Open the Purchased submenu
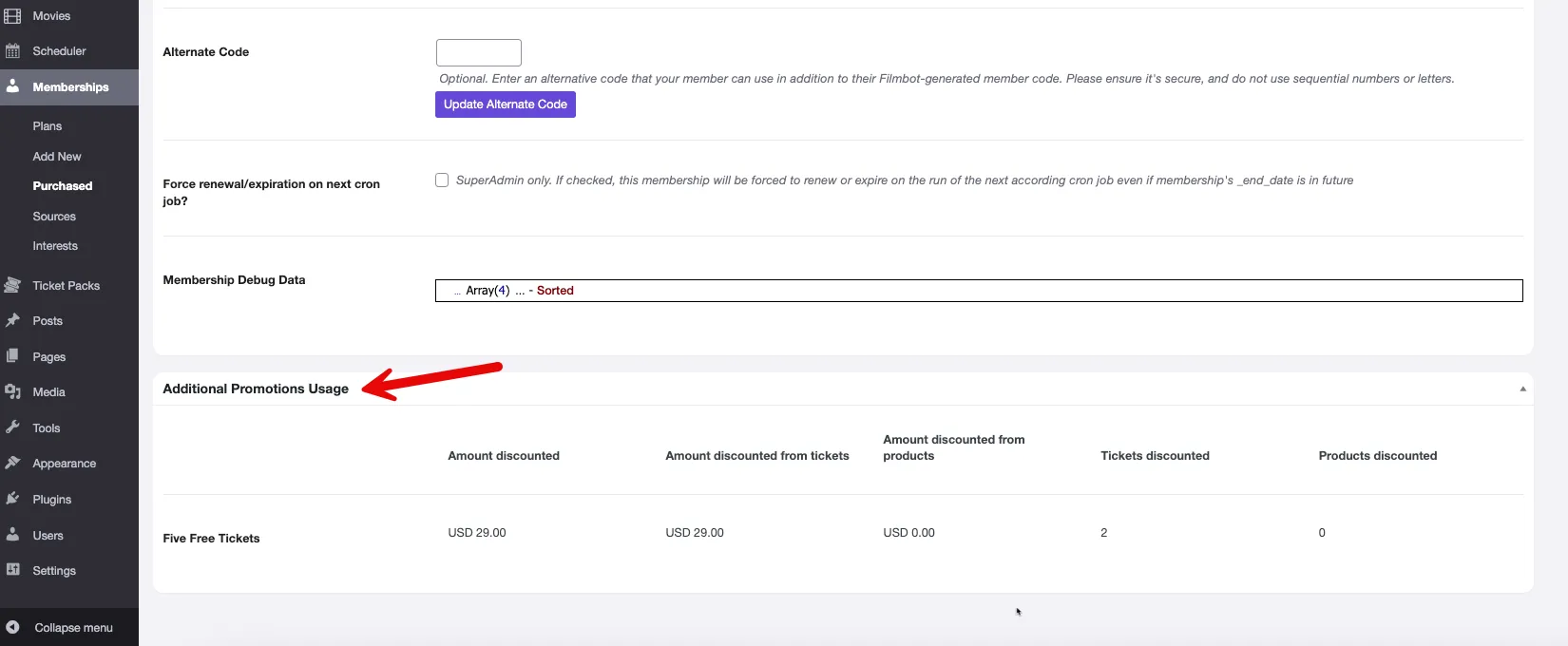 63,186
